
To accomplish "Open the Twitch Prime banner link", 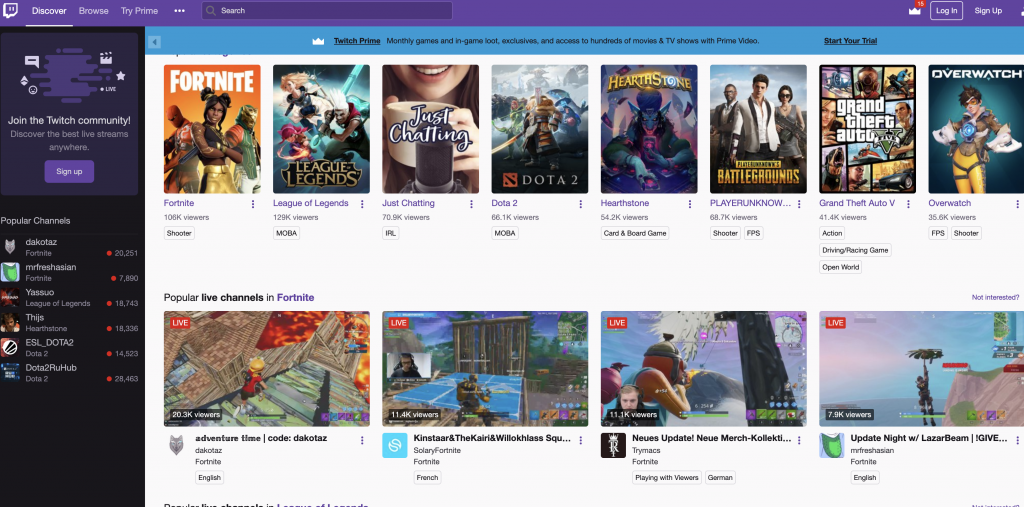I will point(357,41).
